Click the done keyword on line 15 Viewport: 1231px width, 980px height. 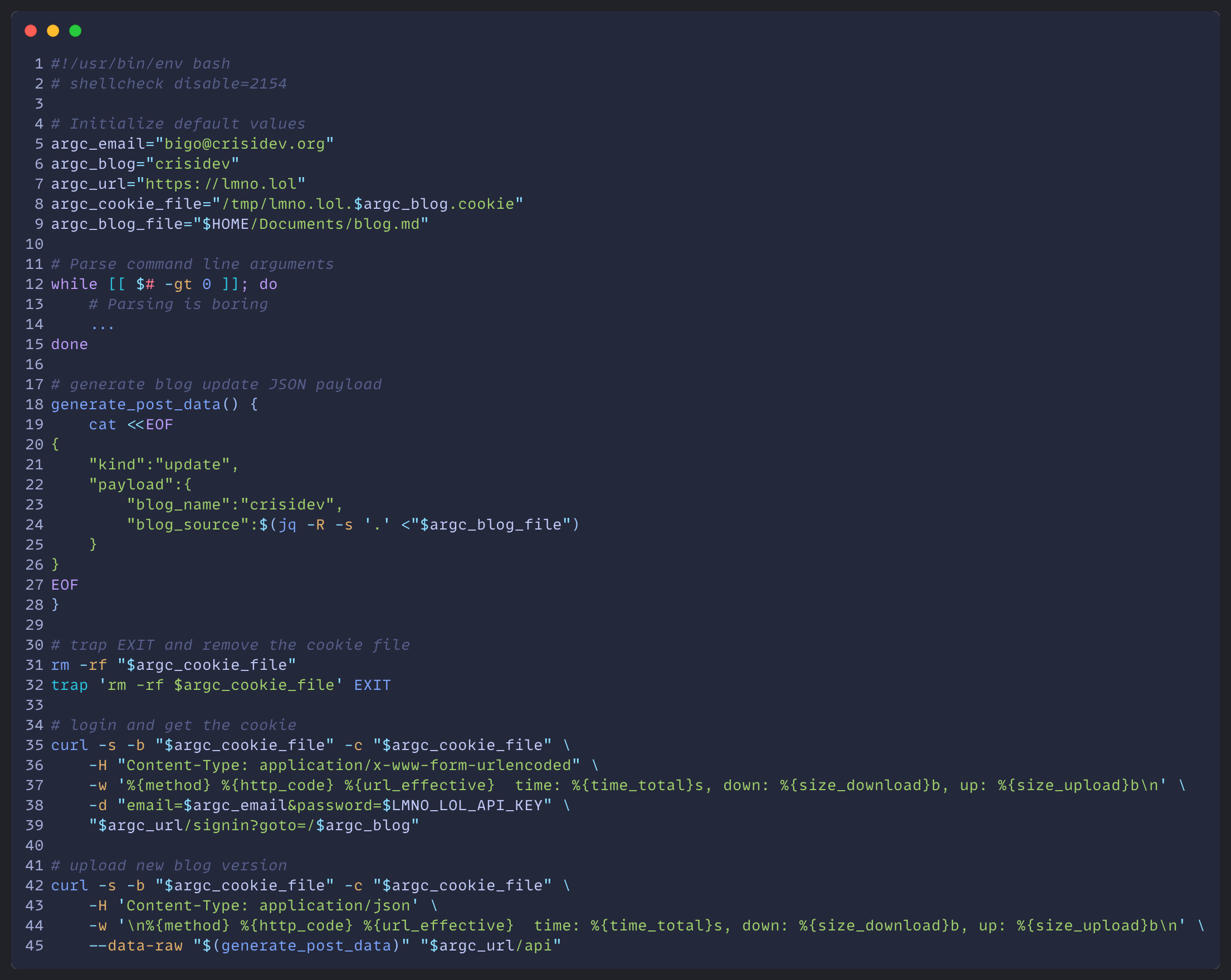[69, 344]
